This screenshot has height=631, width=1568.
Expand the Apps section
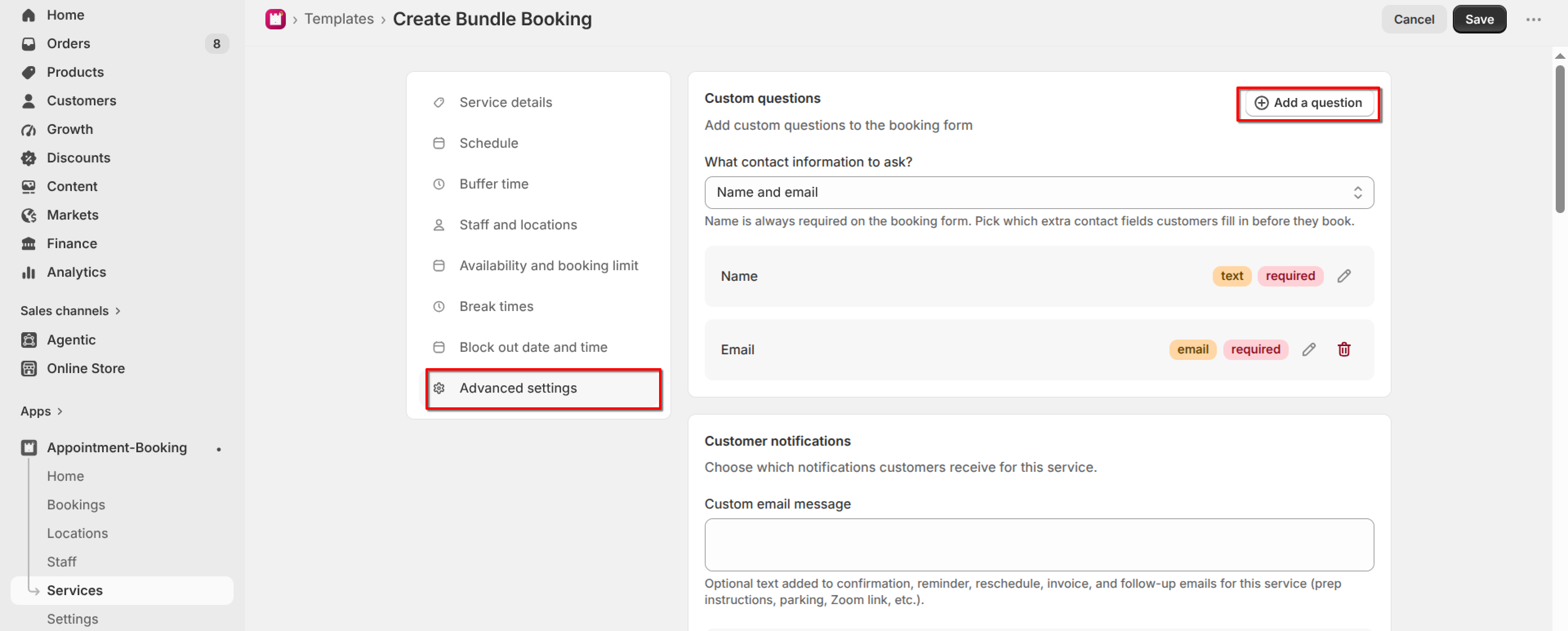[41, 411]
